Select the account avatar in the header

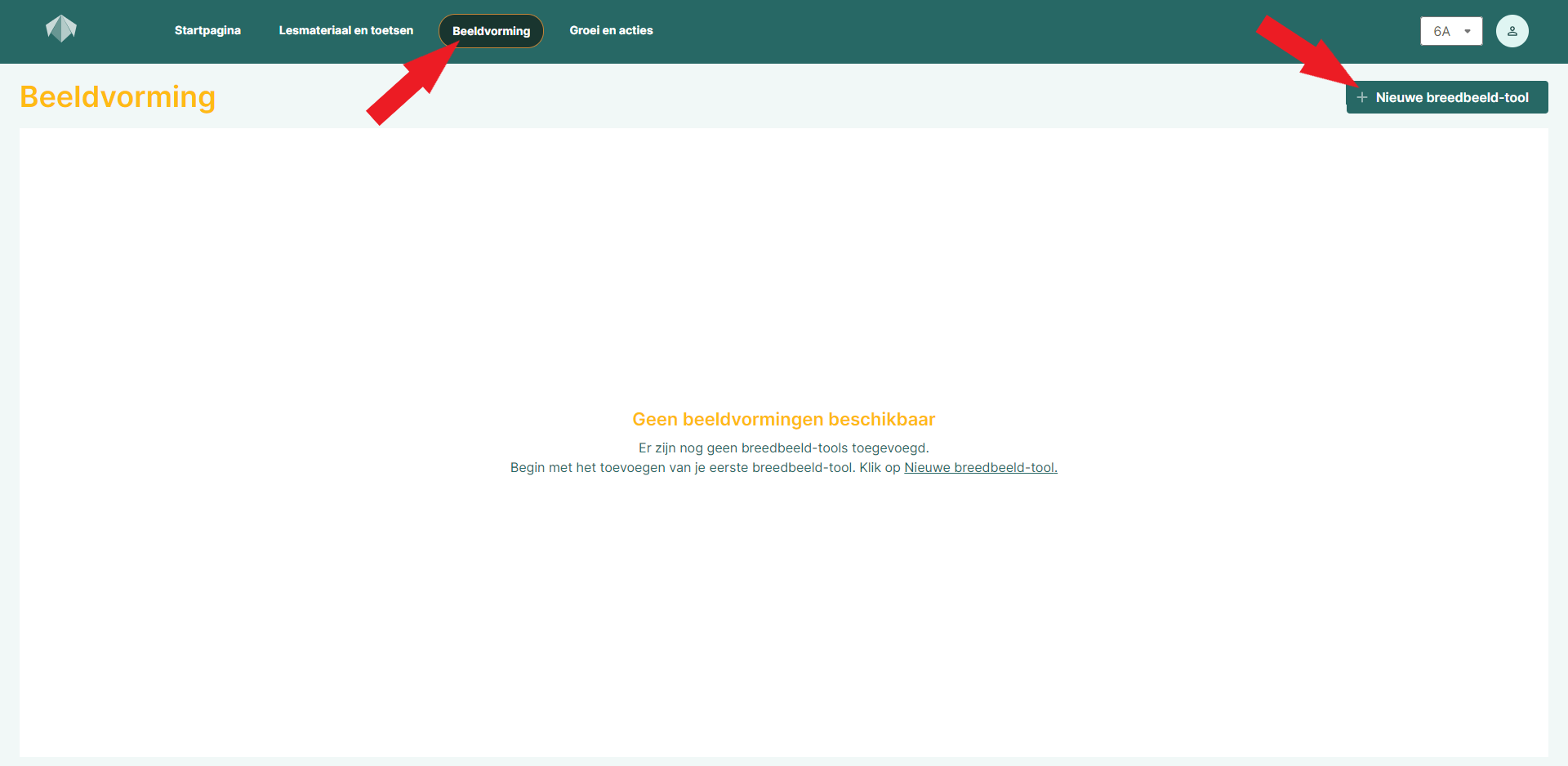(1512, 30)
